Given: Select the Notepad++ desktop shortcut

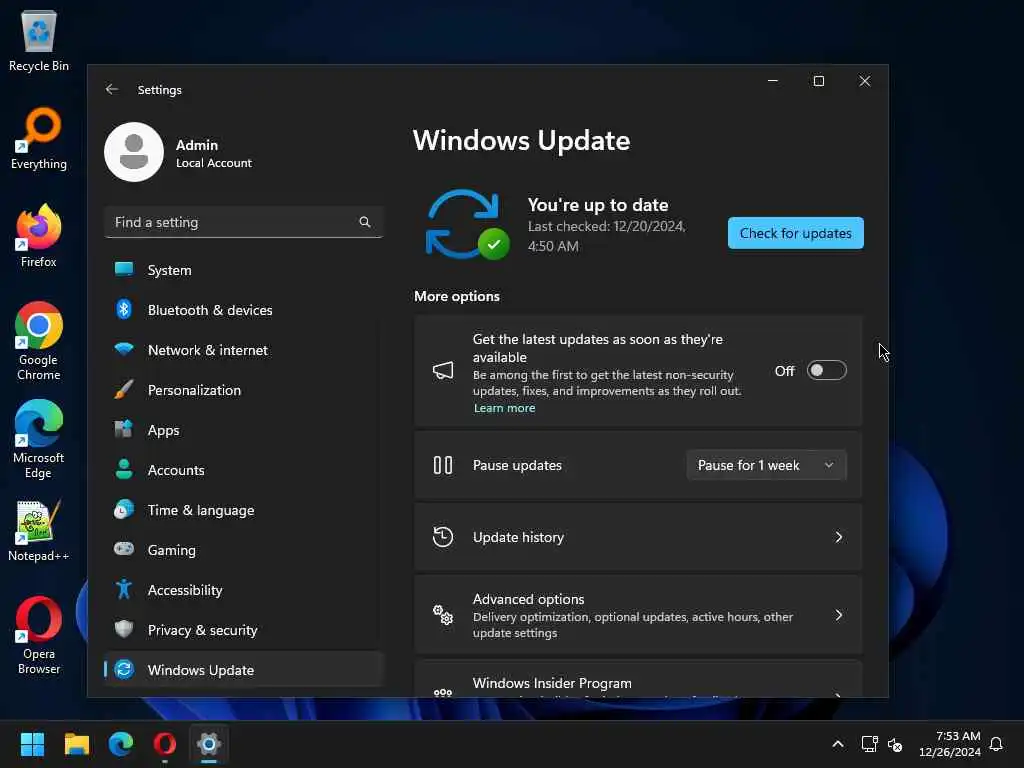Looking at the screenshot, I should [39, 530].
